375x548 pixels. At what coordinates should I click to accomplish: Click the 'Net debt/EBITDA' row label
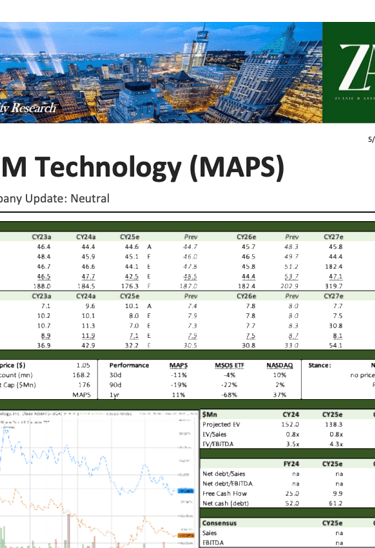(228, 484)
